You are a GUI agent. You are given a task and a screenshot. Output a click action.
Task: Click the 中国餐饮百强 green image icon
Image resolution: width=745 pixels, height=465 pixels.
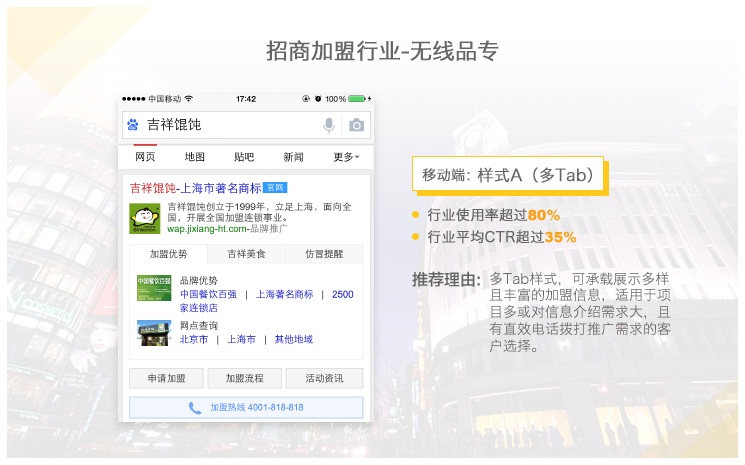pyautogui.click(x=153, y=287)
